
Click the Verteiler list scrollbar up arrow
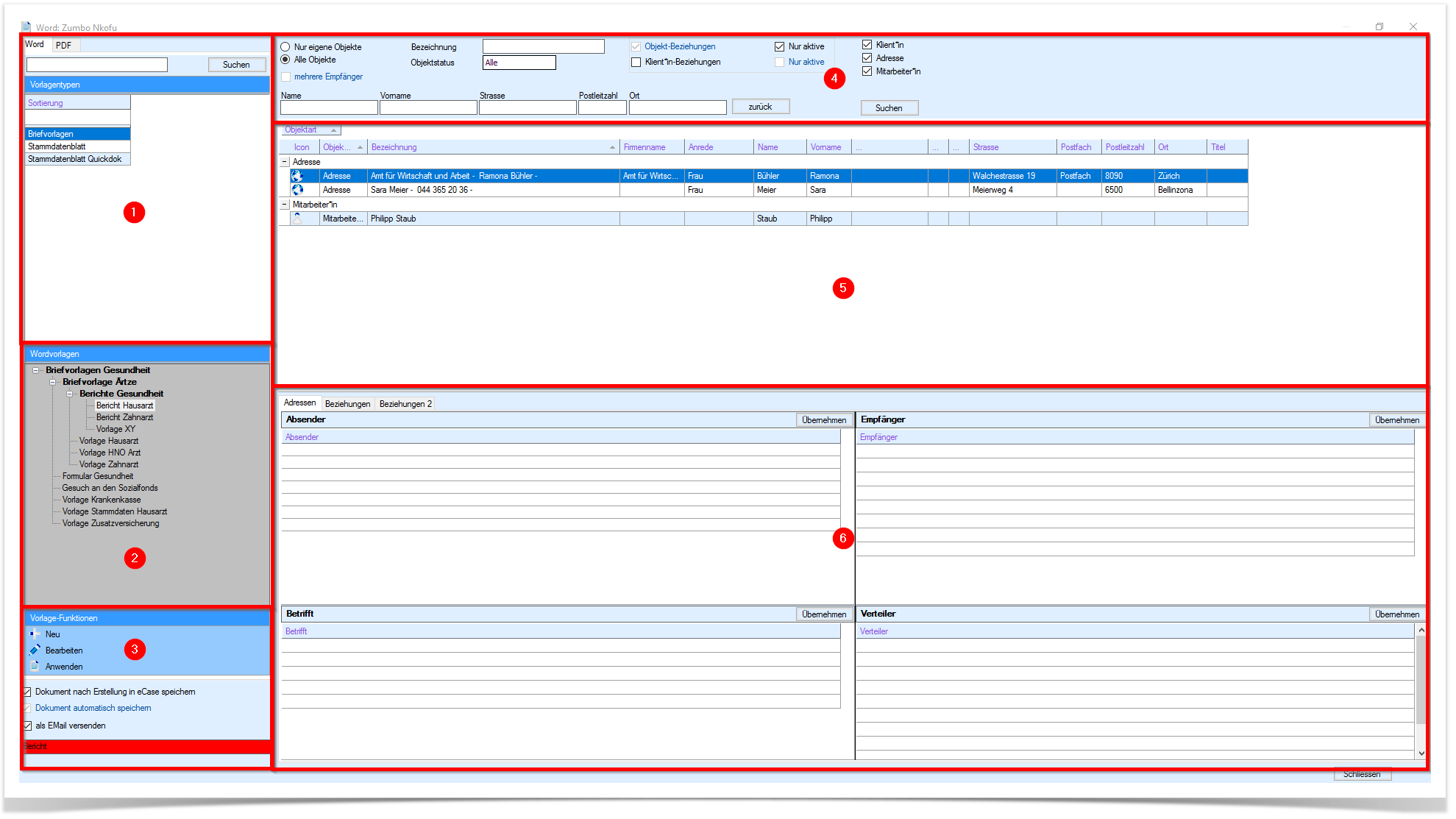coord(1421,630)
